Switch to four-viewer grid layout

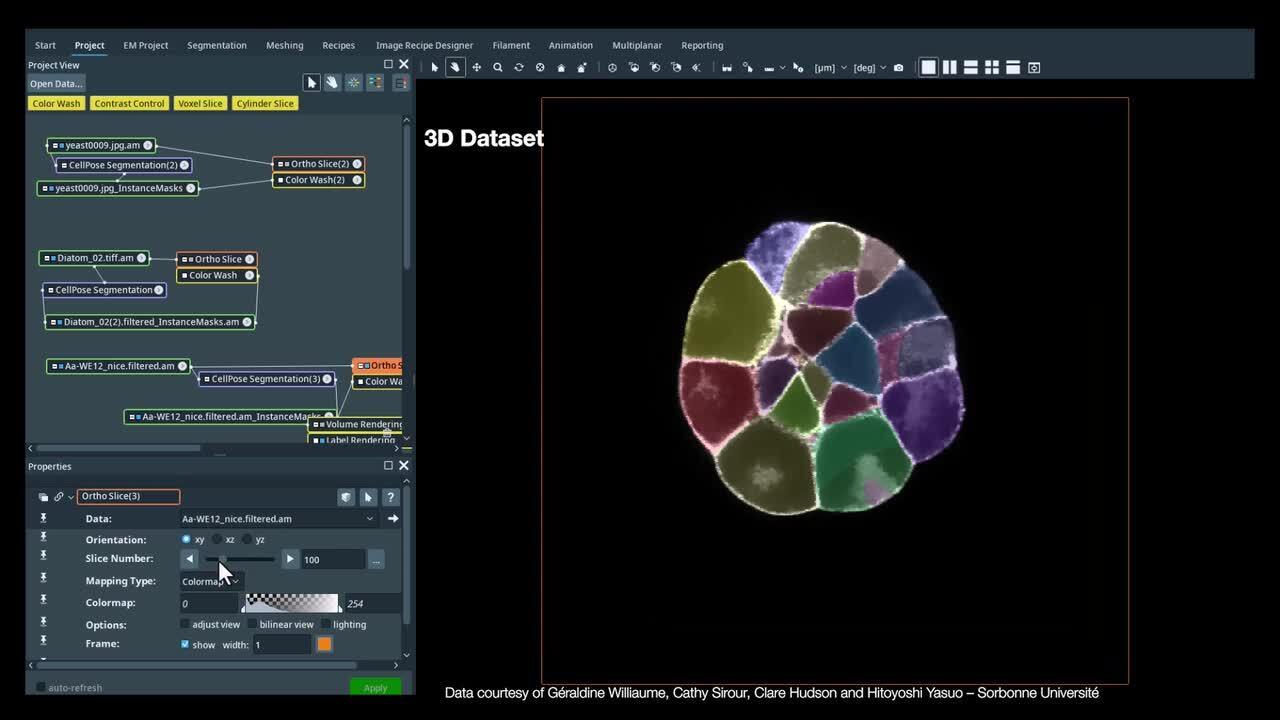(991, 67)
